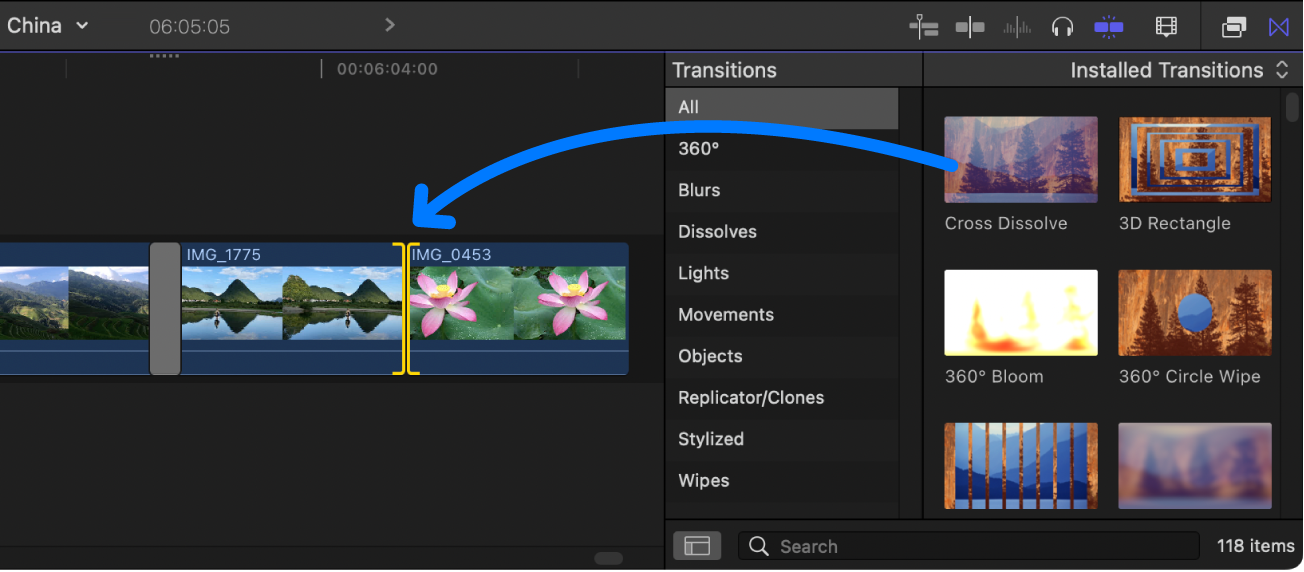Toggle timeline snapping
1304x572 pixels.
1108,27
